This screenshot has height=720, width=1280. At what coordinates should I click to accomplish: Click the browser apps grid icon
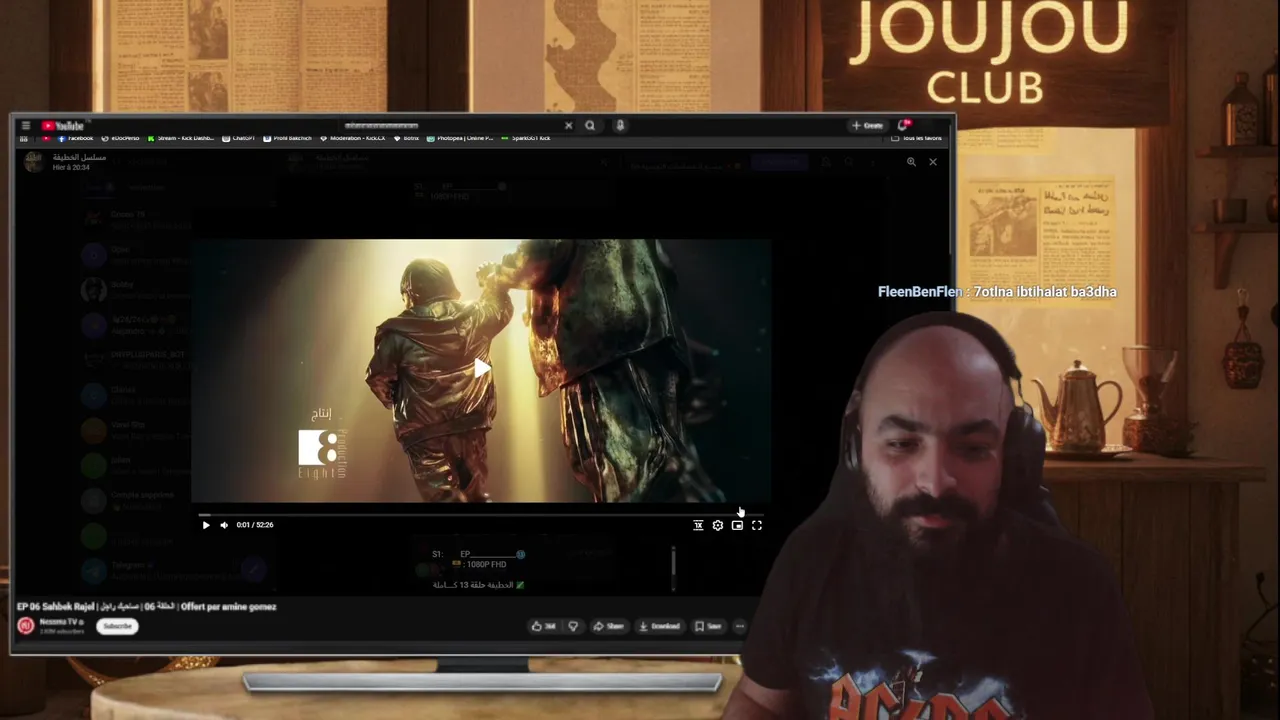[x=24, y=138]
